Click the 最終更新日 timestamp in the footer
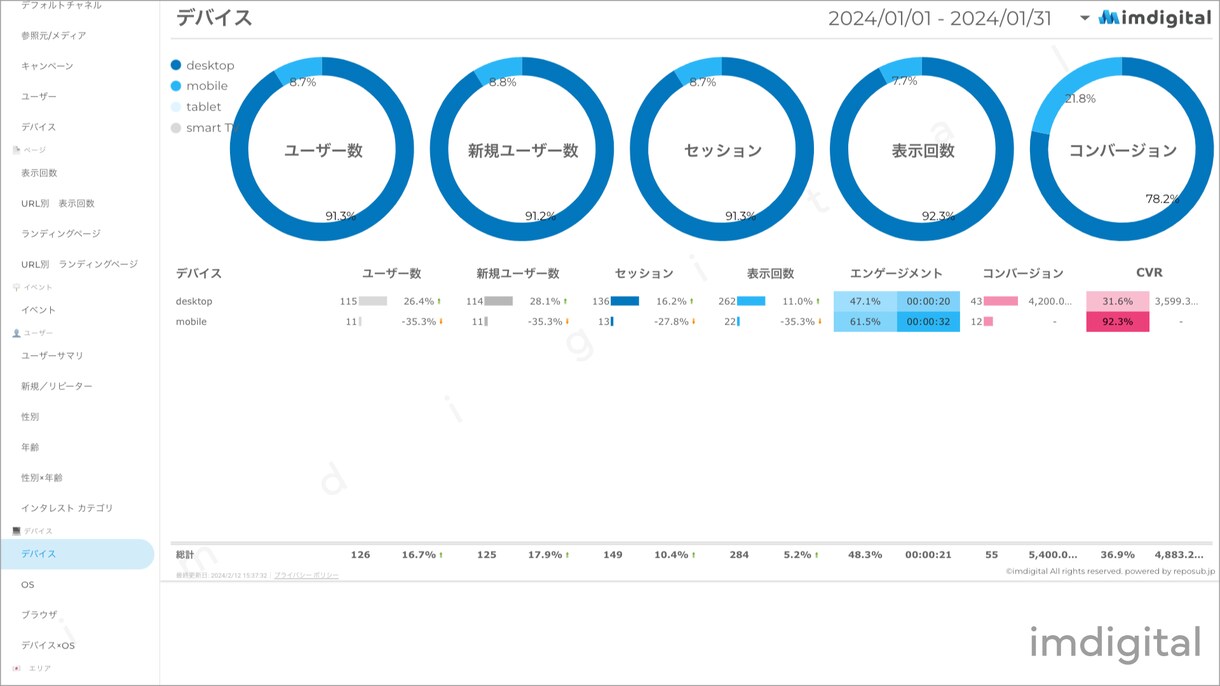1220x686 pixels. click(x=221, y=576)
